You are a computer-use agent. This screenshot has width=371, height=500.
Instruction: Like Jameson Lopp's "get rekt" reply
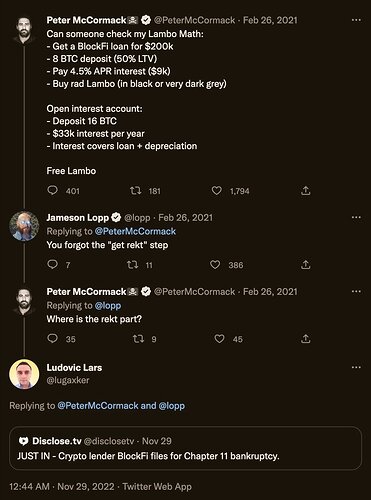pos(215,265)
